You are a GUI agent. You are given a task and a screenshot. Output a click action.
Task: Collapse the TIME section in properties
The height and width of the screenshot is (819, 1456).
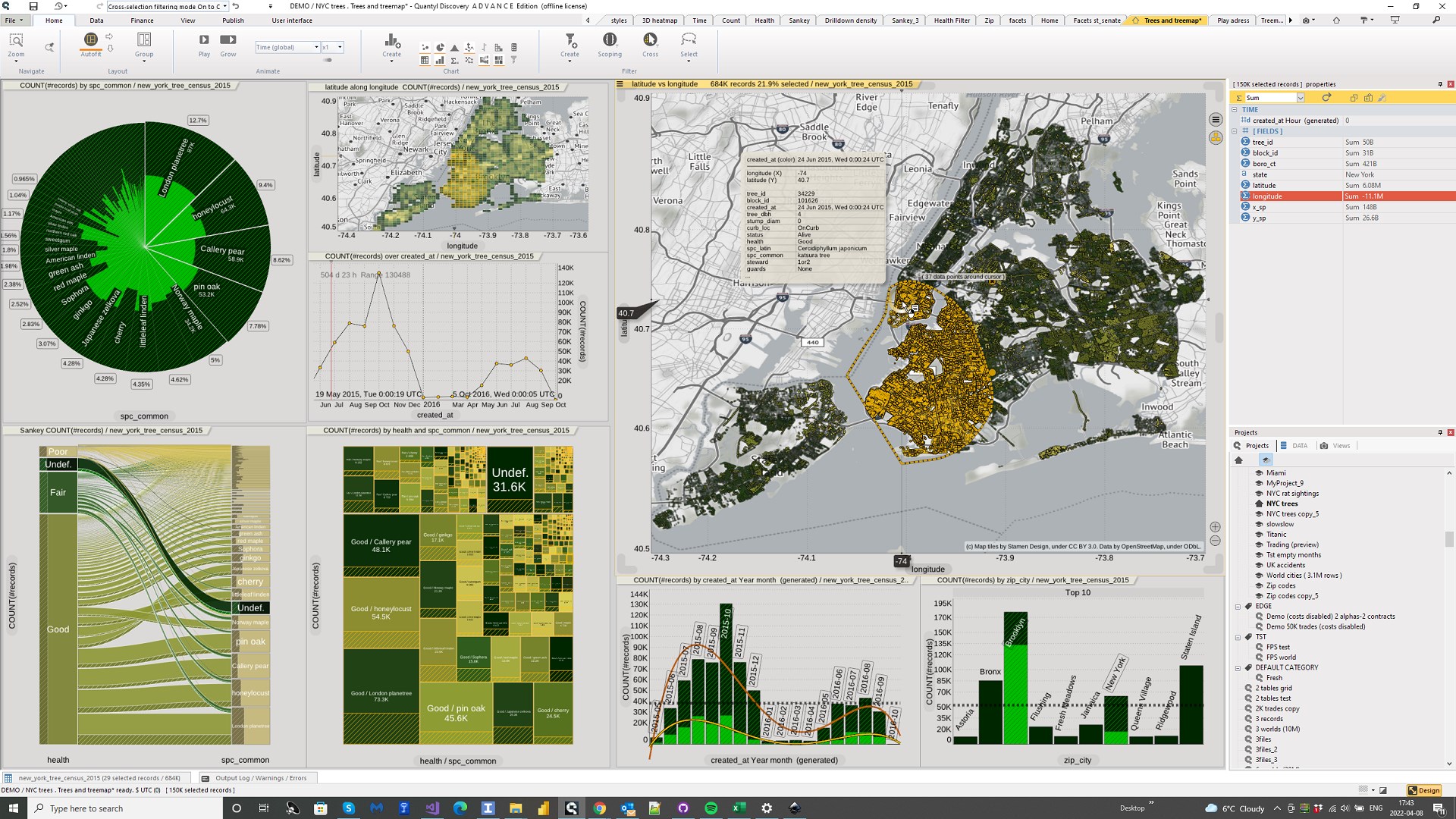coord(1235,110)
